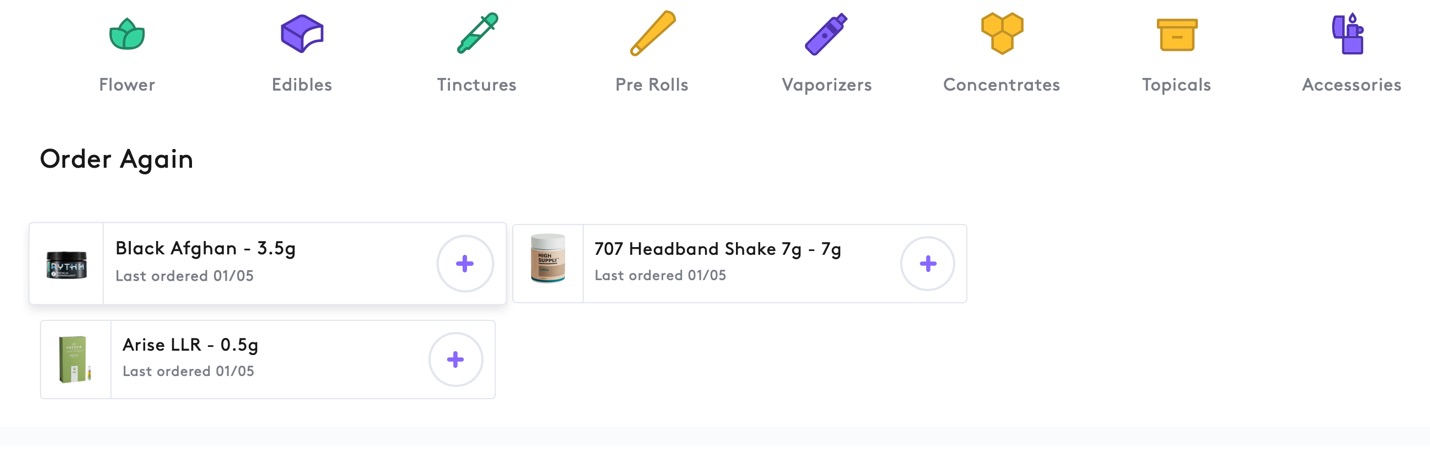The width and height of the screenshot is (1430, 464).
Task: Go to the Flower category label
Action: 127,85
